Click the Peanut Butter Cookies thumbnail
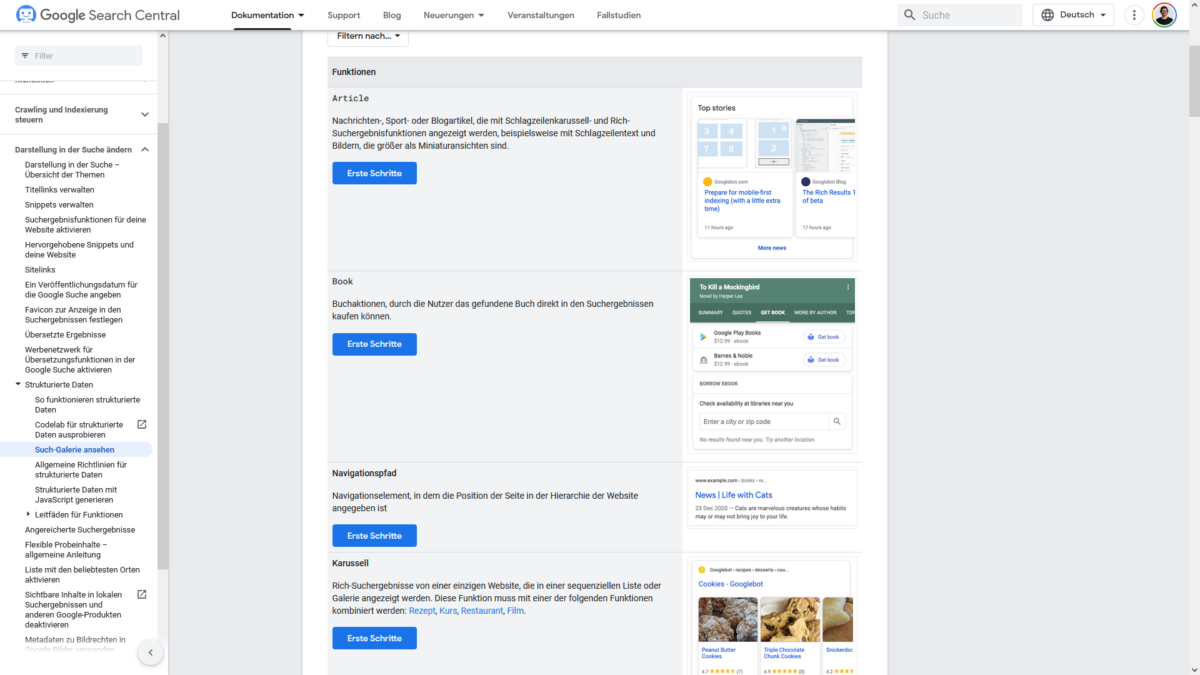The height and width of the screenshot is (675, 1200). coord(727,619)
